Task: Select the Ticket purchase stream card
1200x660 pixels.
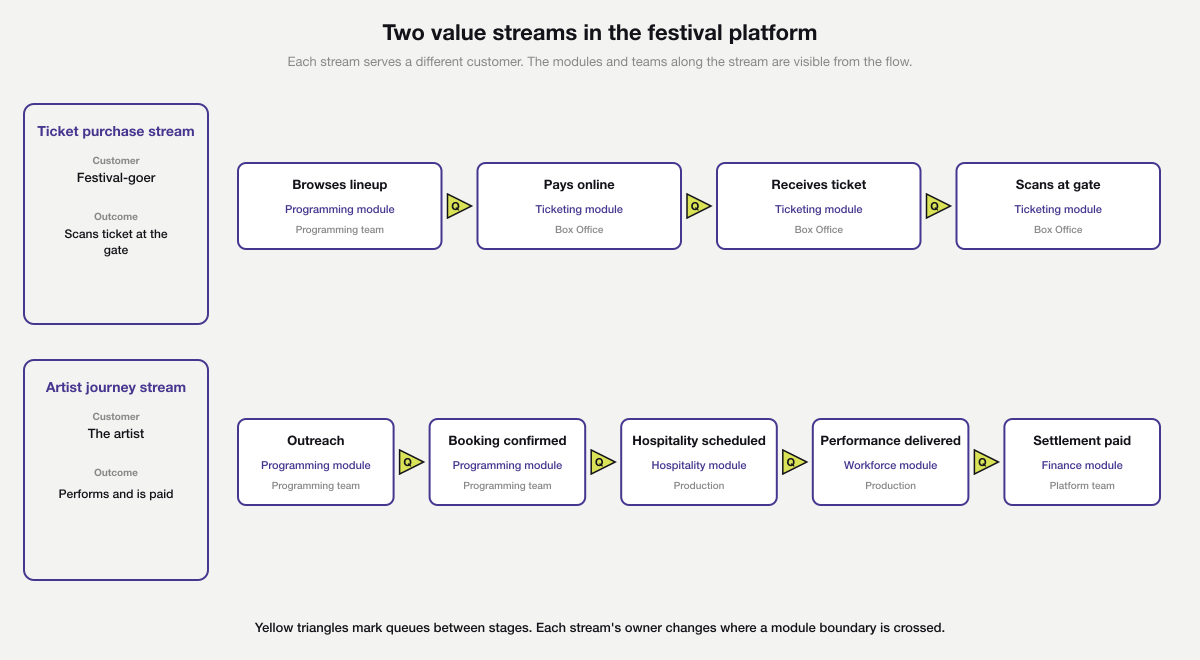Action: pos(115,213)
